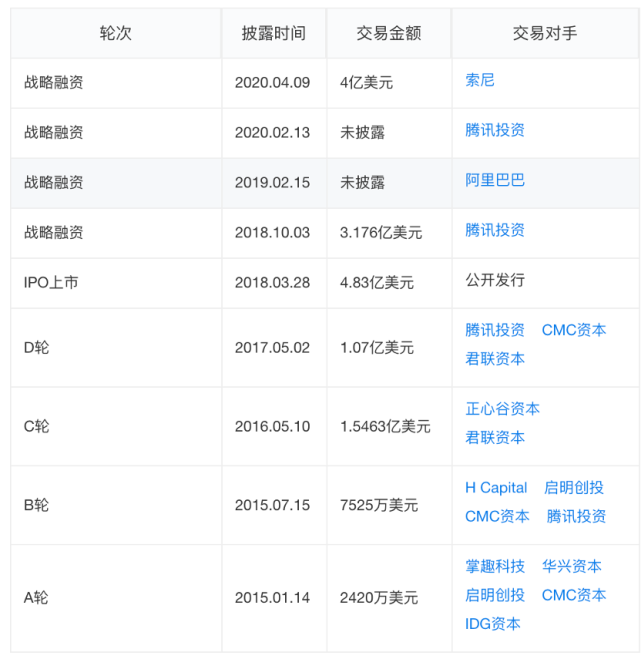Viewport: 641px width, 669px height.
Task: Open the 掌趣科技 link
Action: coord(494,566)
